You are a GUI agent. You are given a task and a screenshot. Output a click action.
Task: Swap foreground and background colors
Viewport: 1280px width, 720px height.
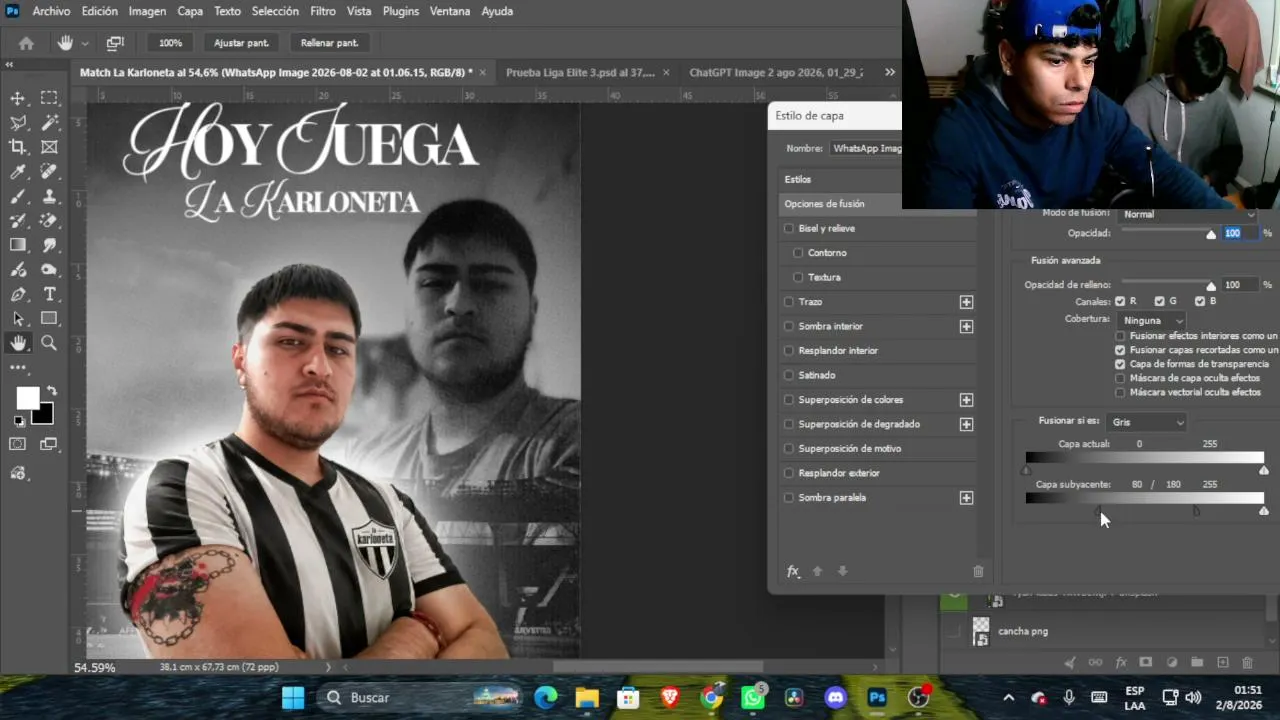click(52, 391)
